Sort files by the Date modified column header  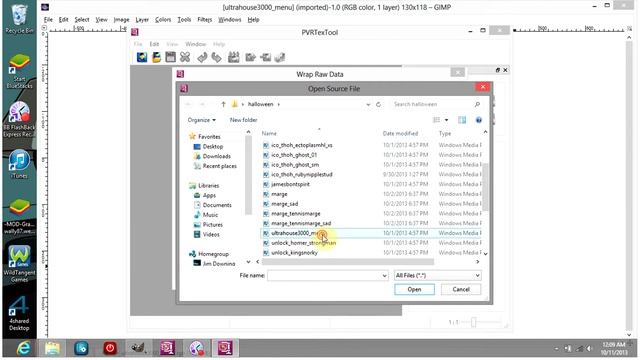(400, 133)
